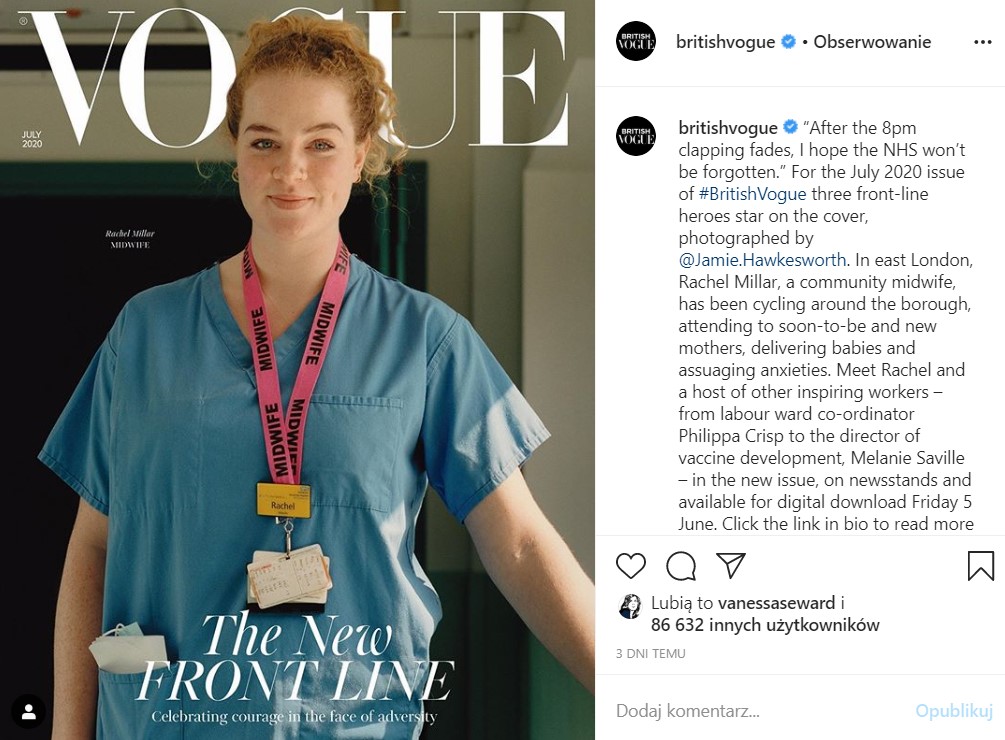The image size is (1005, 740).
Task: Save post with bookmark icon
Action: tap(981, 566)
